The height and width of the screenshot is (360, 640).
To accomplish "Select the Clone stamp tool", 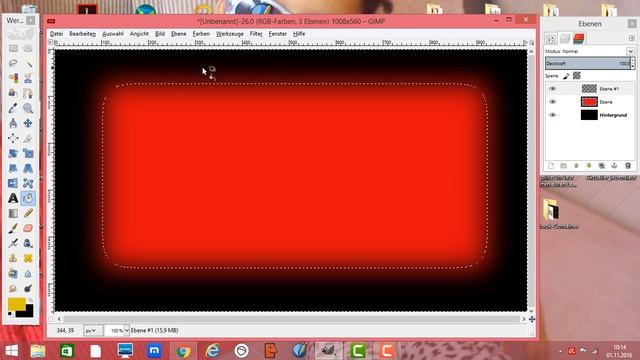I will [x=13, y=258].
